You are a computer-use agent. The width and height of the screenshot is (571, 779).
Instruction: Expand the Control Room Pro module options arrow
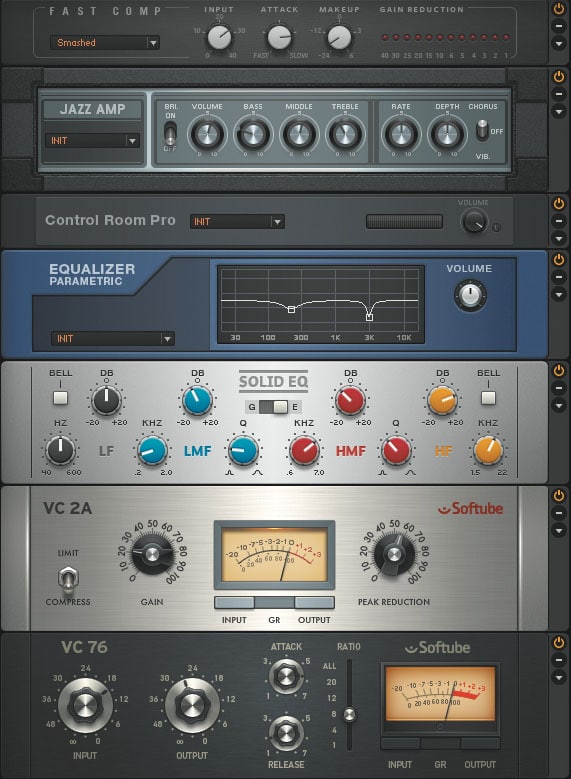(x=559, y=239)
